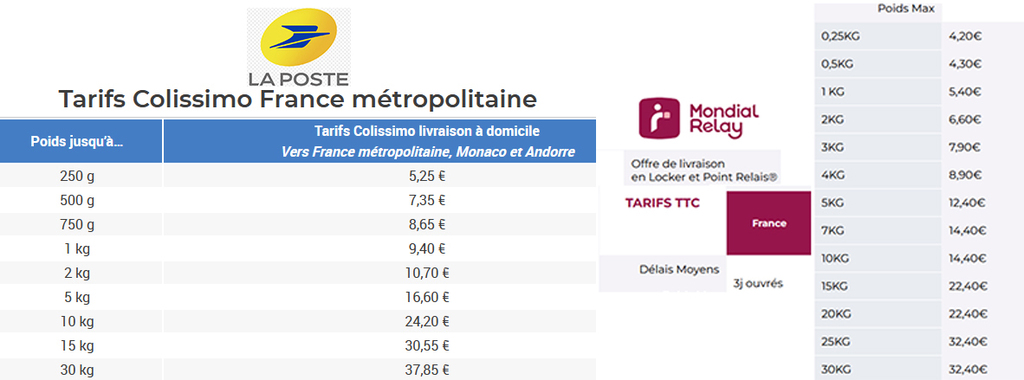Click the La Poste logo
Viewport: 1024px width, 380px height.
(298, 47)
